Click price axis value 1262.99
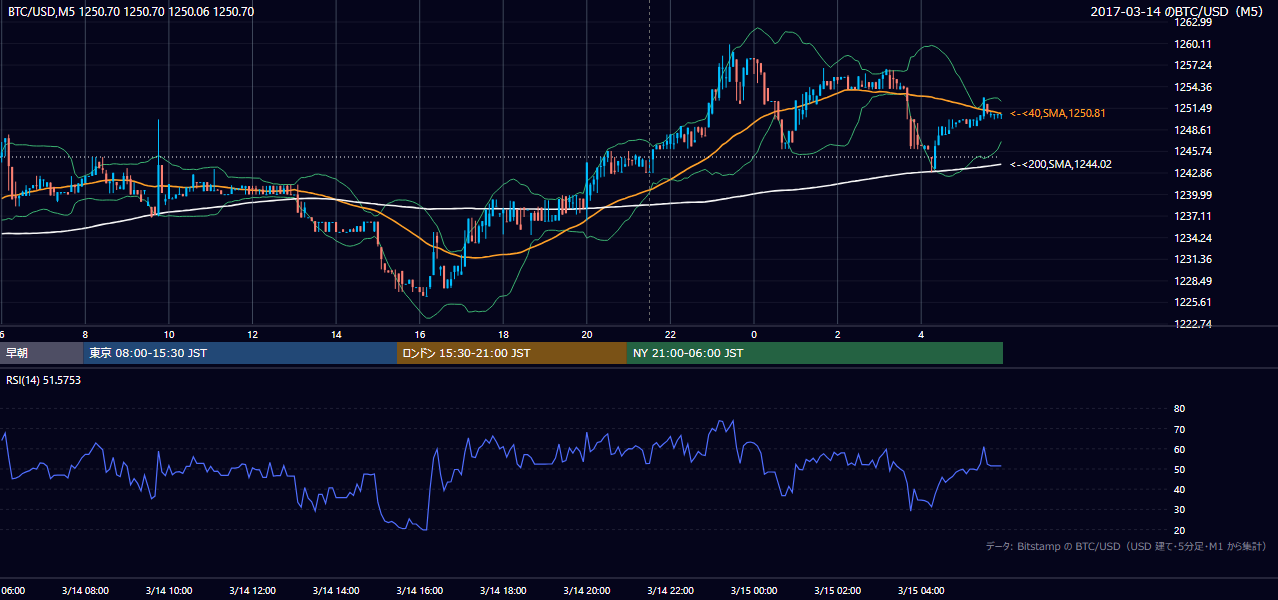This screenshot has width=1278, height=600. coord(1193,22)
